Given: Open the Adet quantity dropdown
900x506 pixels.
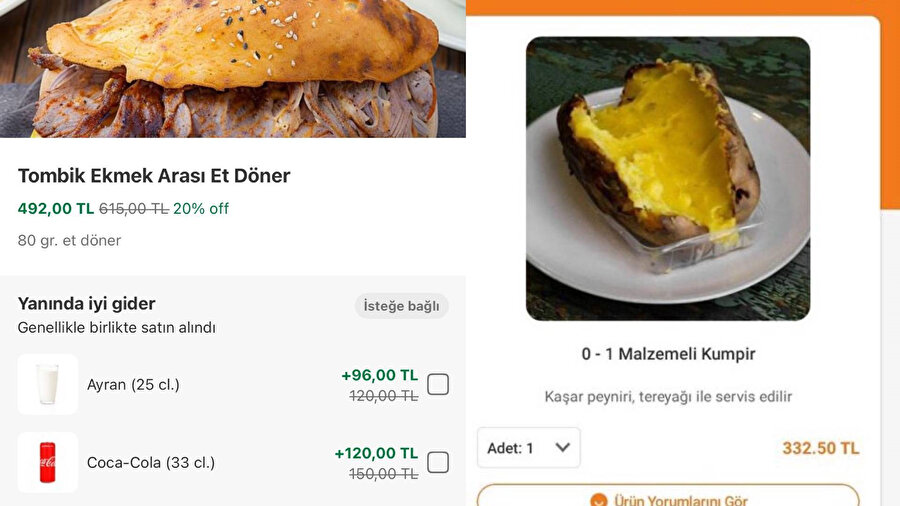Looking at the screenshot, I should (x=528, y=448).
